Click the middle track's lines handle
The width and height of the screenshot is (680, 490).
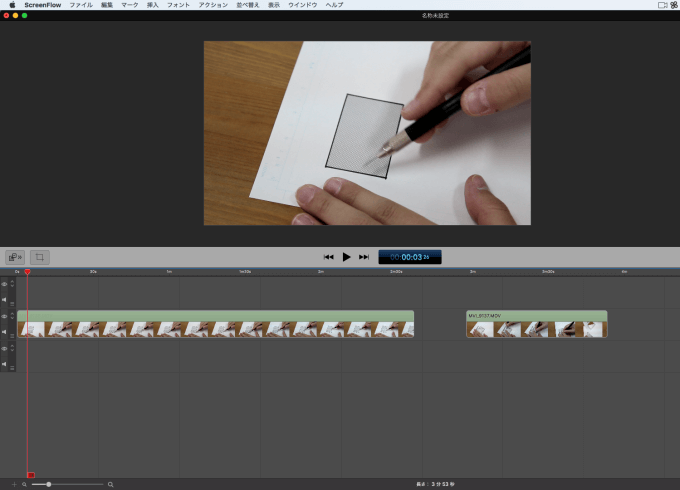pos(12,336)
